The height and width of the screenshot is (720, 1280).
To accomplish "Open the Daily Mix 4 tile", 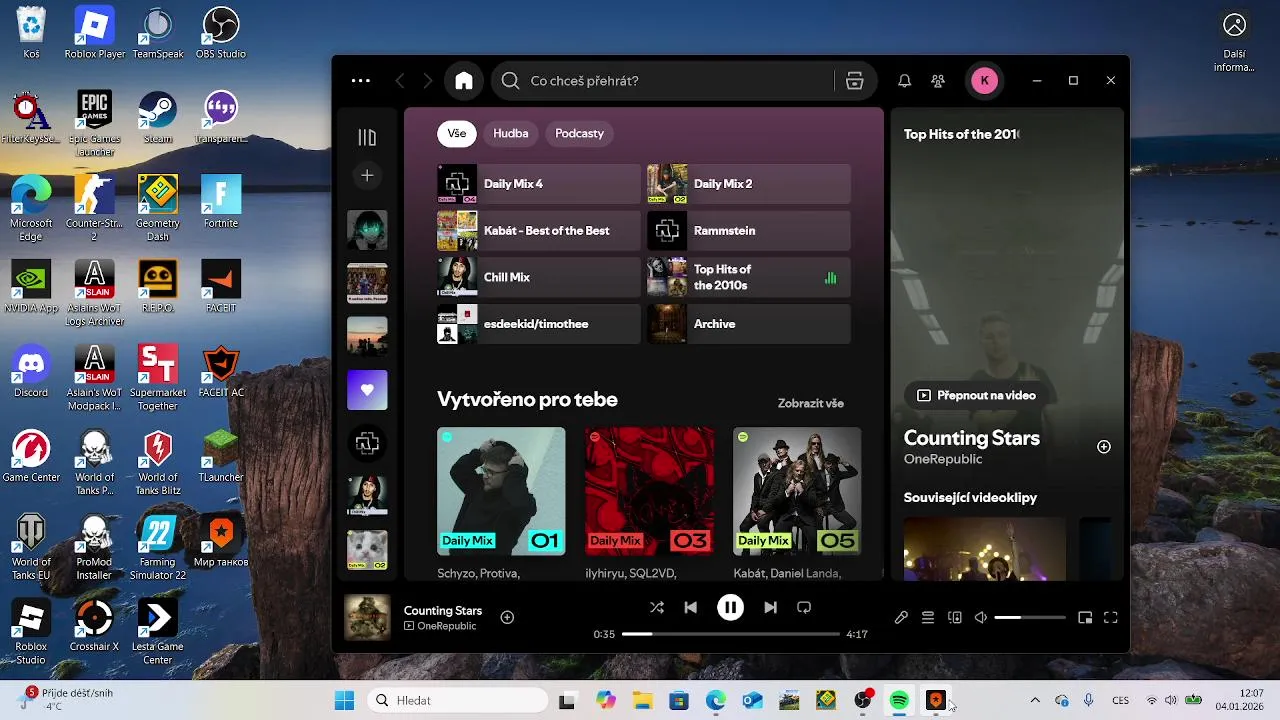I will click(x=538, y=184).
